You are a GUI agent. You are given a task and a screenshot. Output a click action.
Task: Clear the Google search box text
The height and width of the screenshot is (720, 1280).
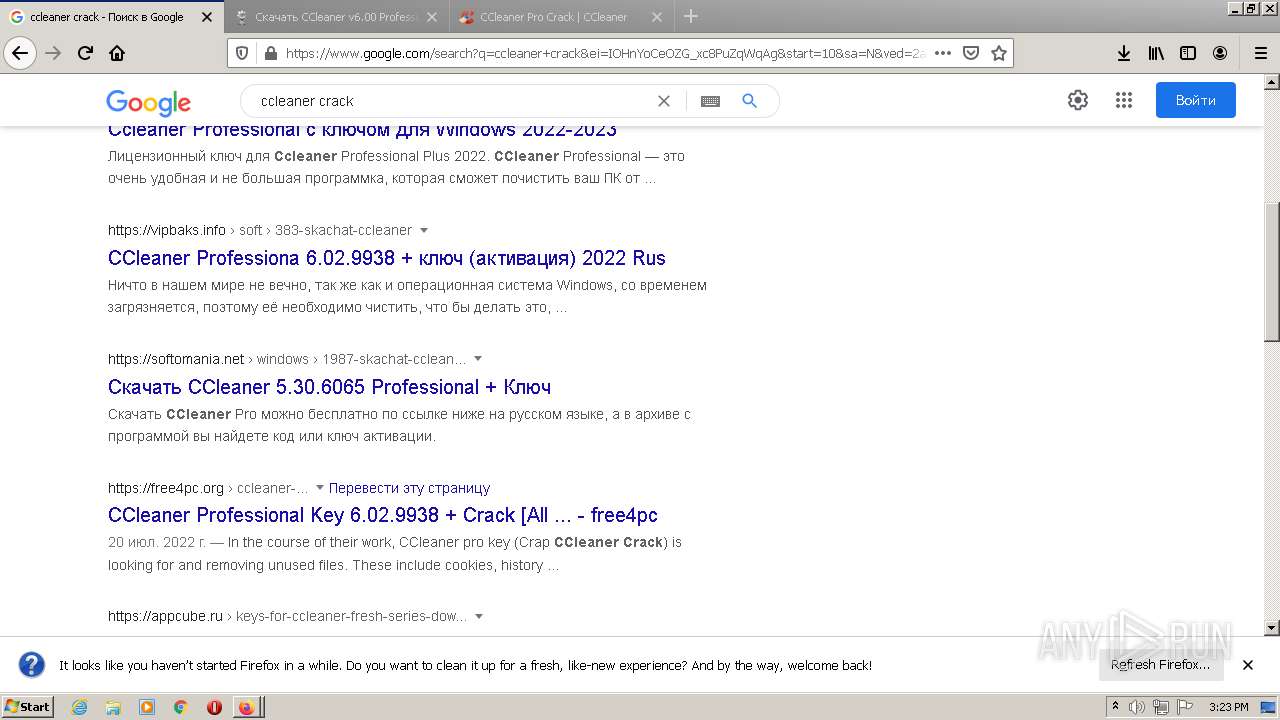663,101
